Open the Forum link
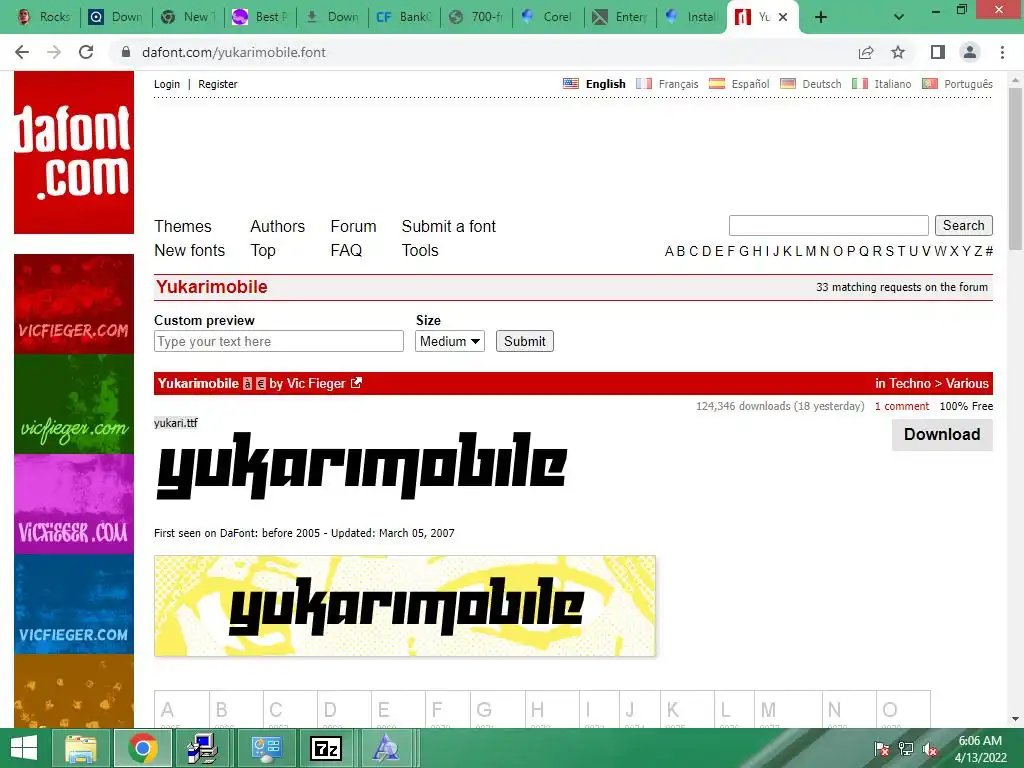Viewport: 1024px width, 768px height. 353,226
